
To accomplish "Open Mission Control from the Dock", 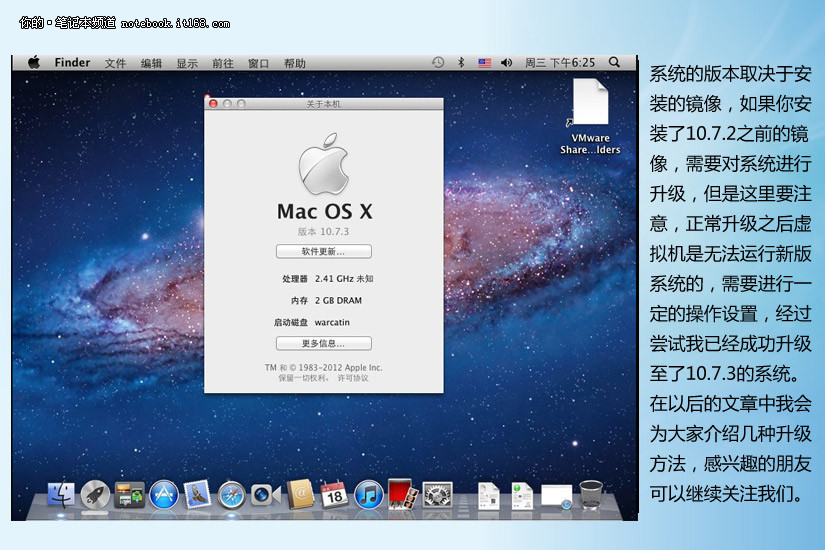I will tap(129, 495).
